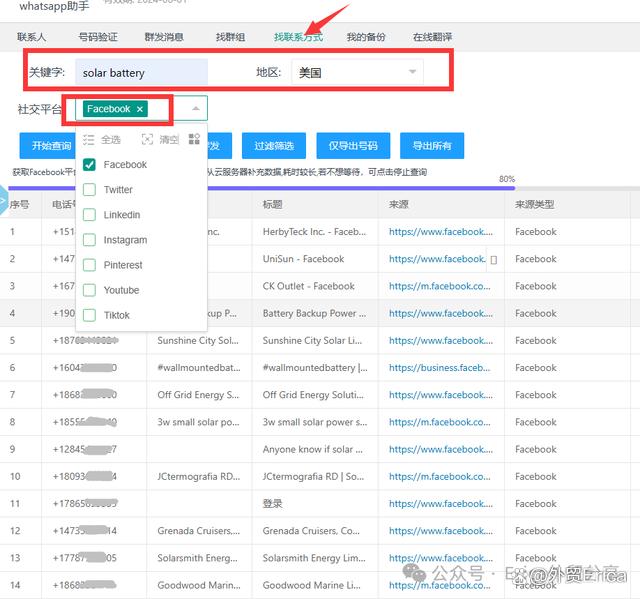Enable the Tiktok checkbox

[89, 315]
